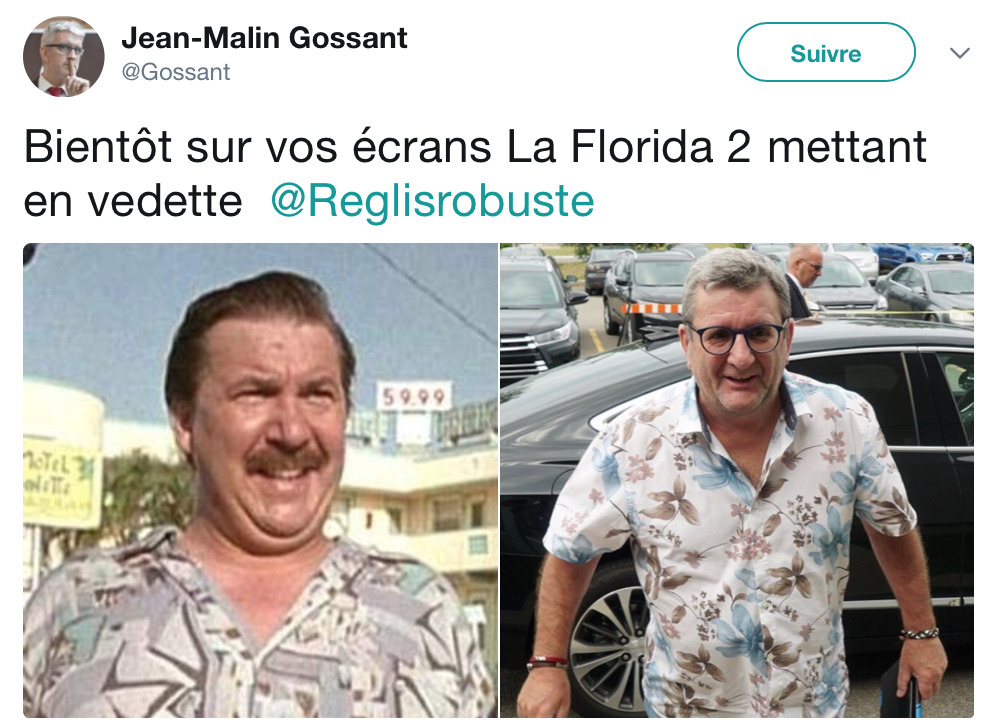The image size is (982, 724).
Task: Click the round glasses in right photo
Action: tap(737, 338)
